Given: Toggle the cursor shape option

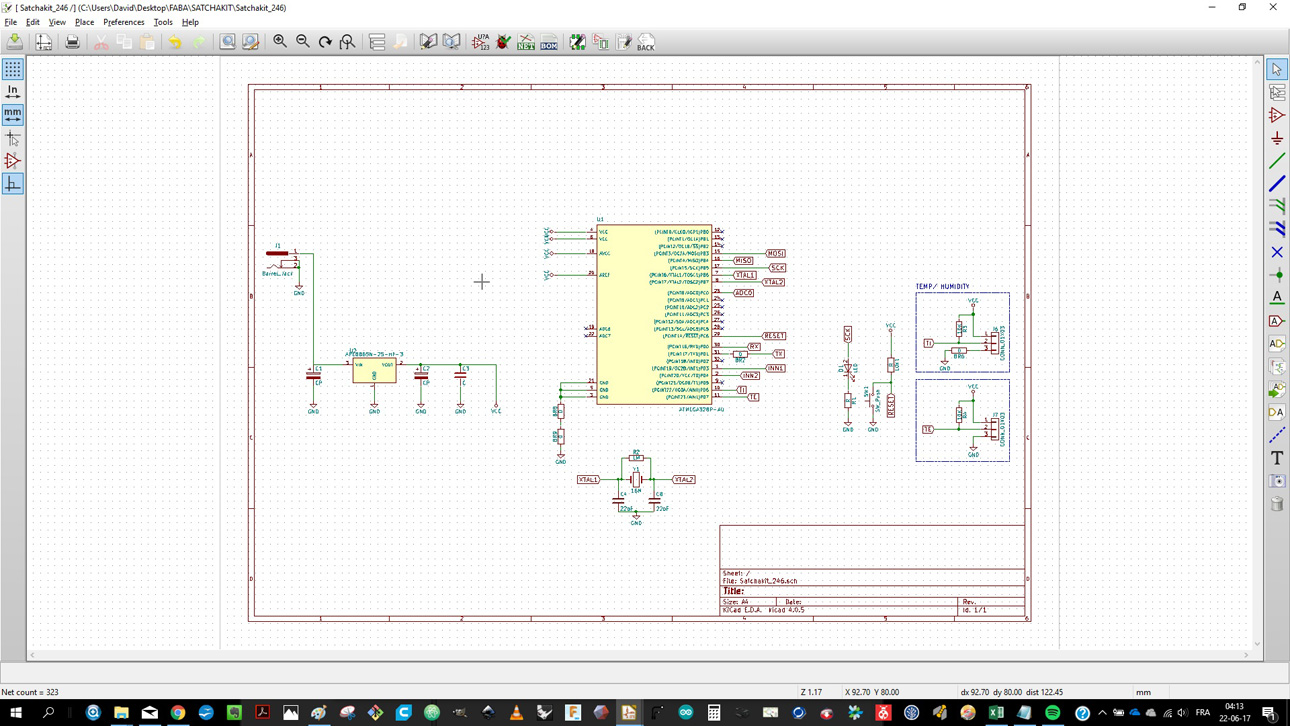Looking at the screenshot, I should pos(13,138).
